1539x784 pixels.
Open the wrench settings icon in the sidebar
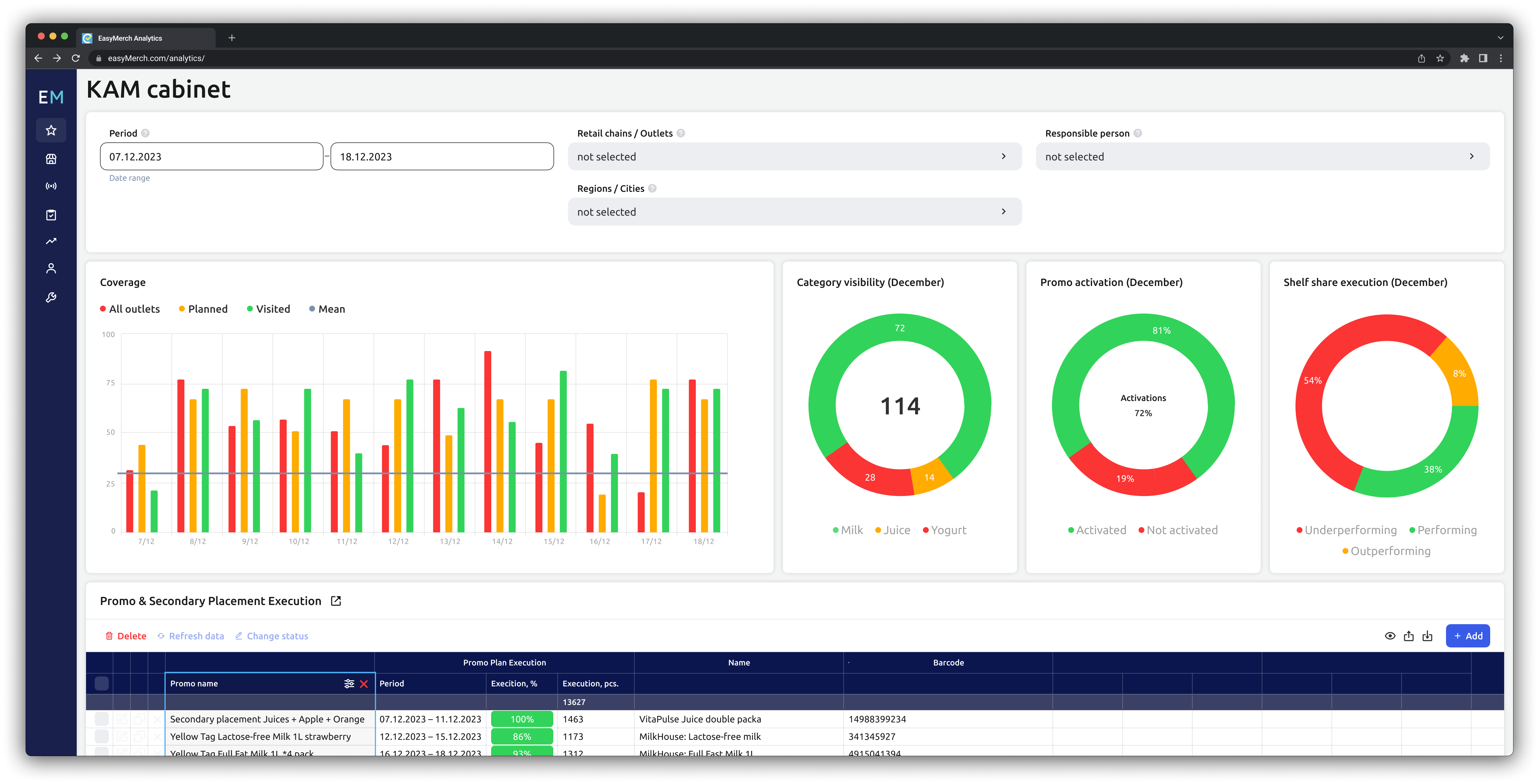[51, 298]
